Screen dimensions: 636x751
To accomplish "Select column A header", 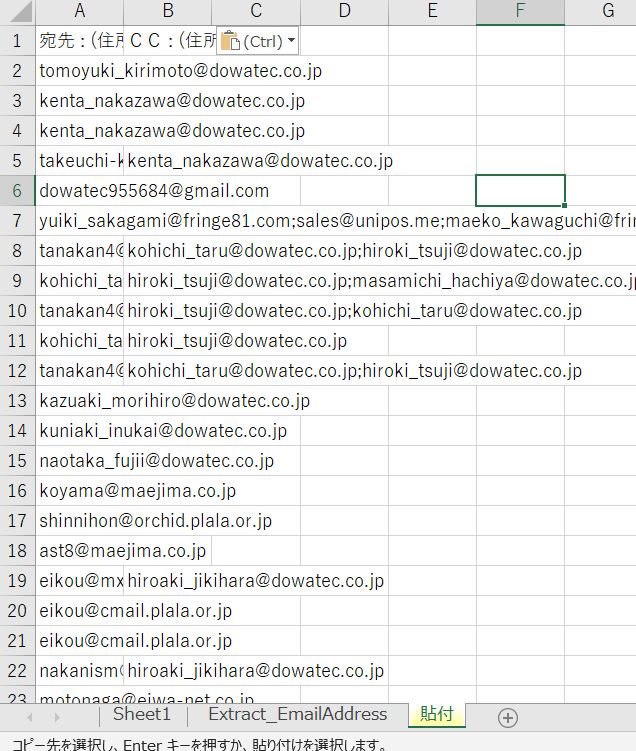I will 80,11.
